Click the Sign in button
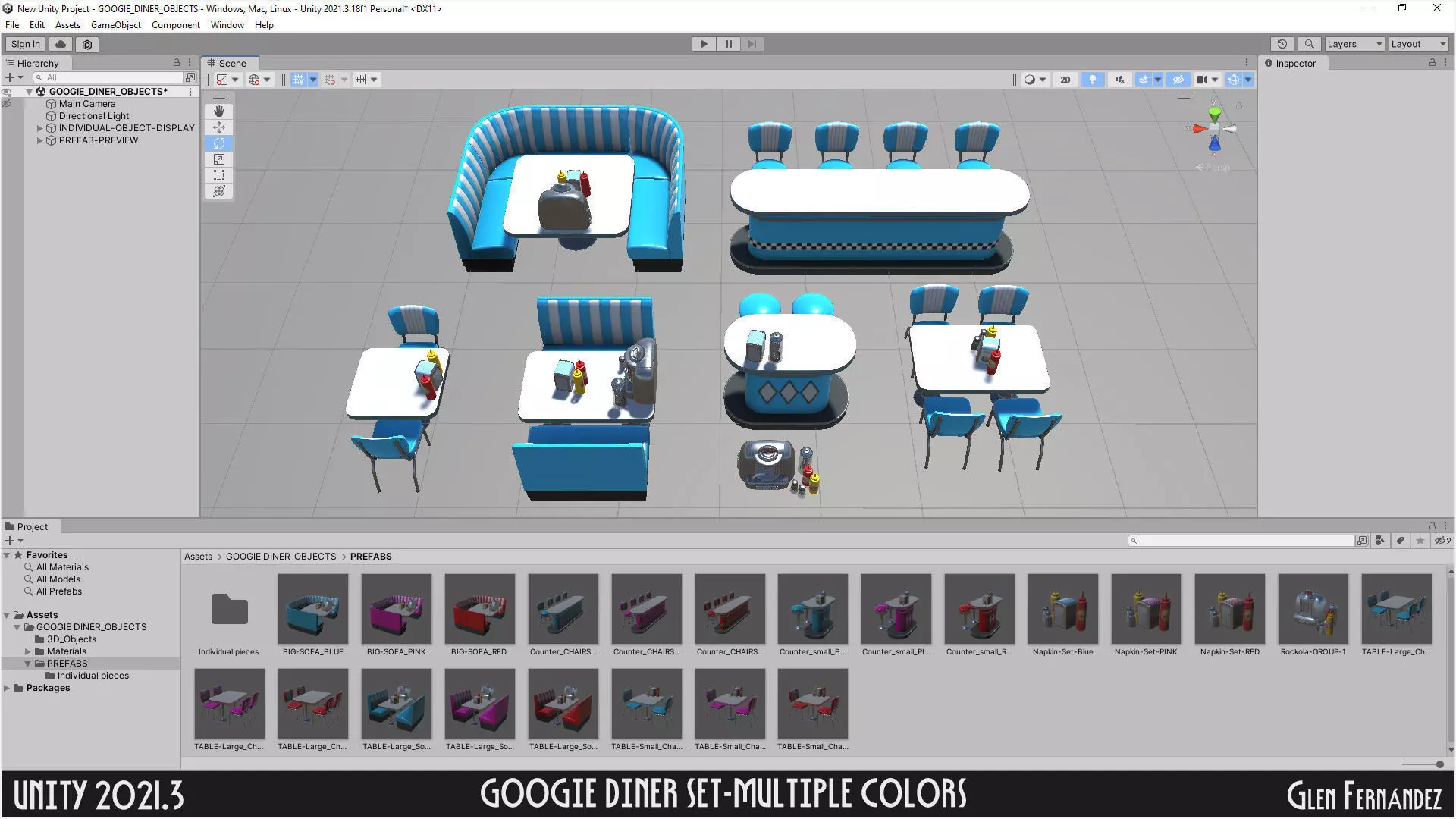Image resolution: width=1456 pixels, height=819 pixels. (25, 44)
